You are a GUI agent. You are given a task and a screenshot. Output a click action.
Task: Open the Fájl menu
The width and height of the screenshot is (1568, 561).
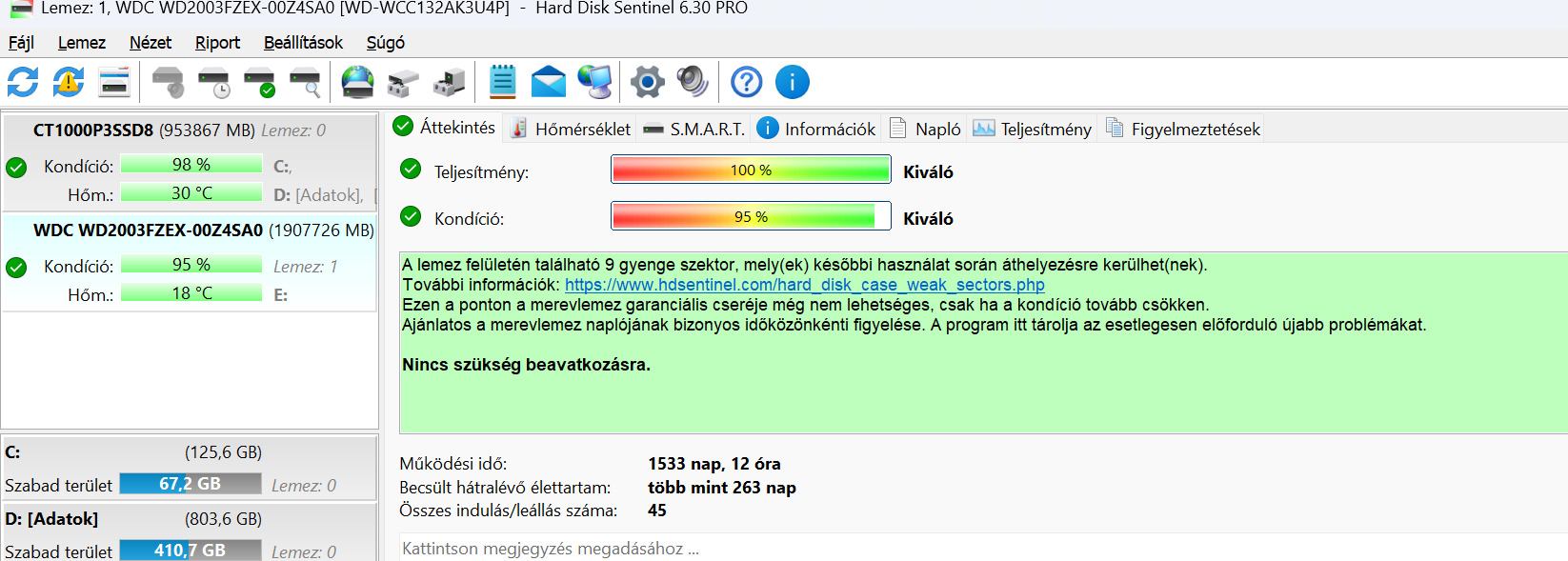click(x=21, y=43)
